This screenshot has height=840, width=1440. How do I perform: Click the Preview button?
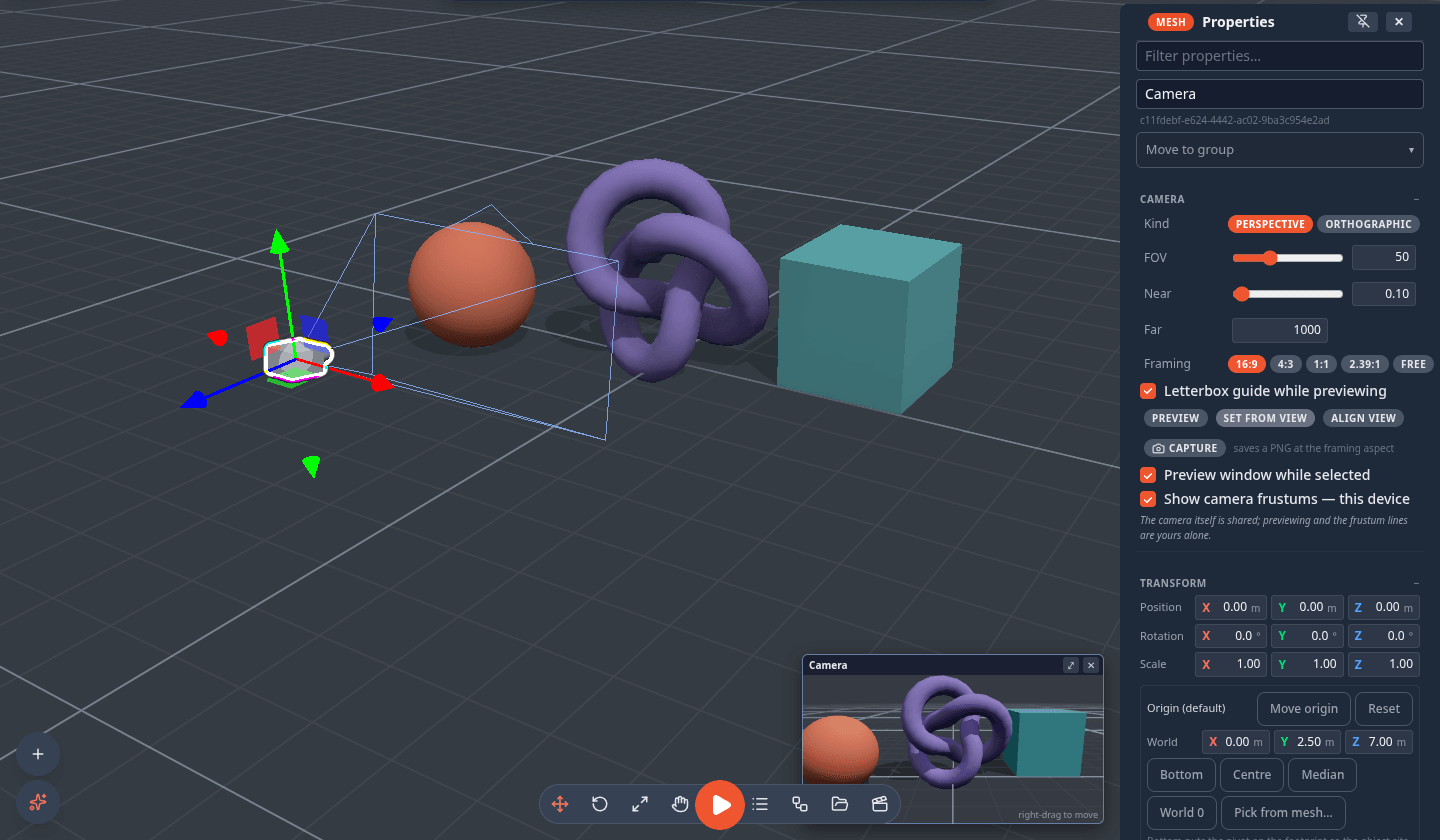point(1175,418)
